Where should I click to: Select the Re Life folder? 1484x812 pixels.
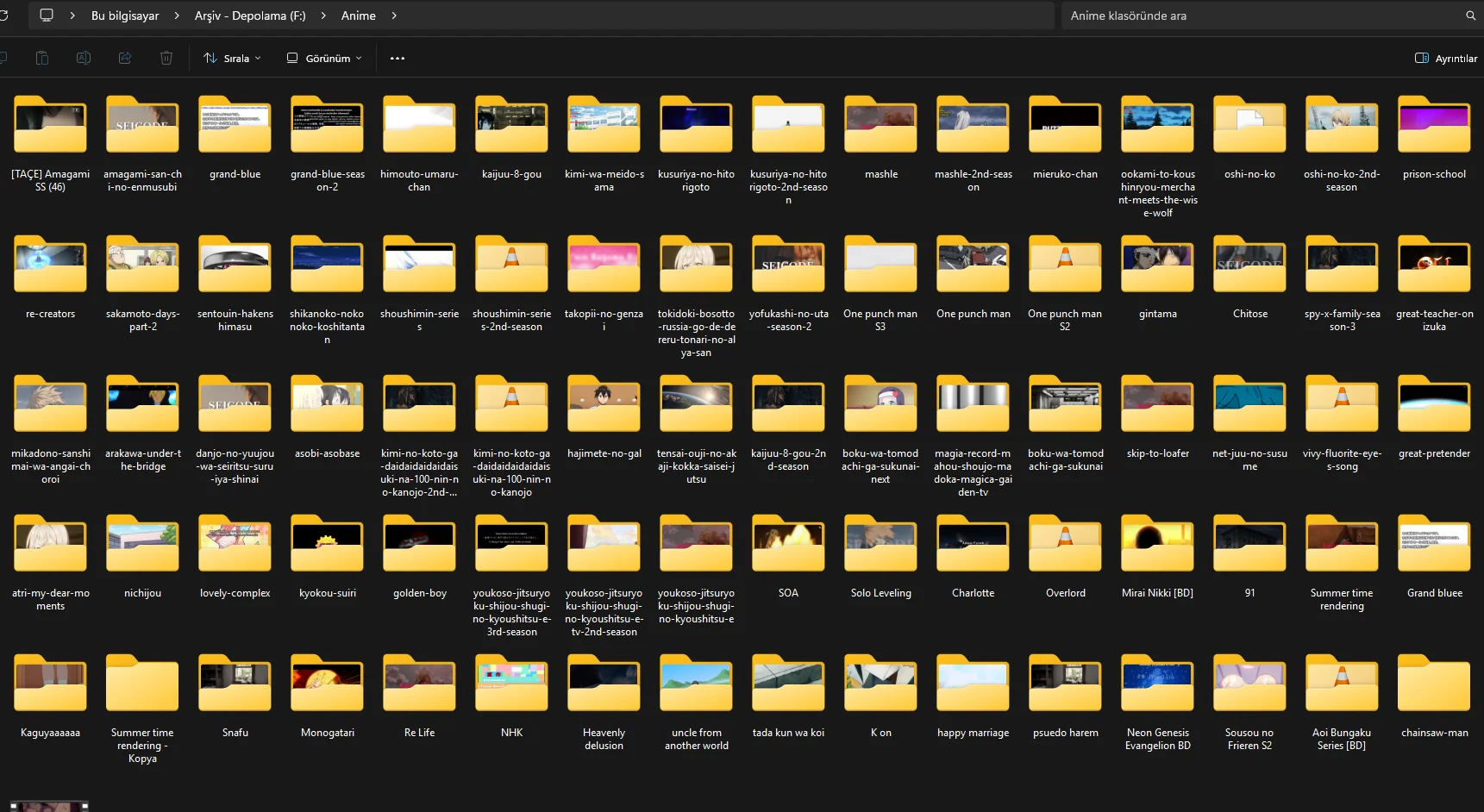419,696
